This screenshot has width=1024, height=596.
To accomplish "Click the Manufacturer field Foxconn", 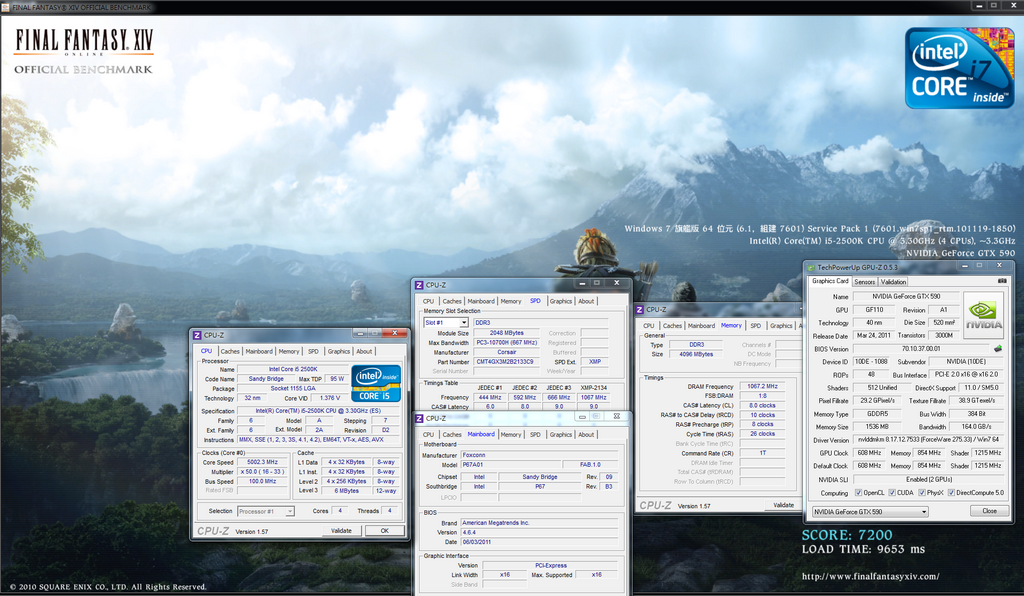I will (x=539, y=455).
